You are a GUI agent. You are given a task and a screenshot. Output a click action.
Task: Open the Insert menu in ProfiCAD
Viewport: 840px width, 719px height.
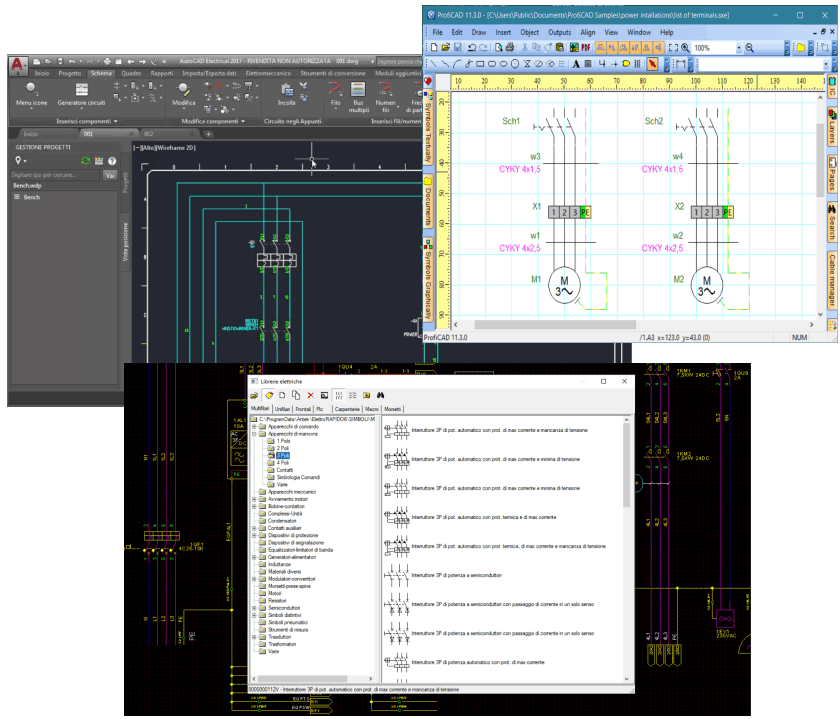[x=503, y=32]
